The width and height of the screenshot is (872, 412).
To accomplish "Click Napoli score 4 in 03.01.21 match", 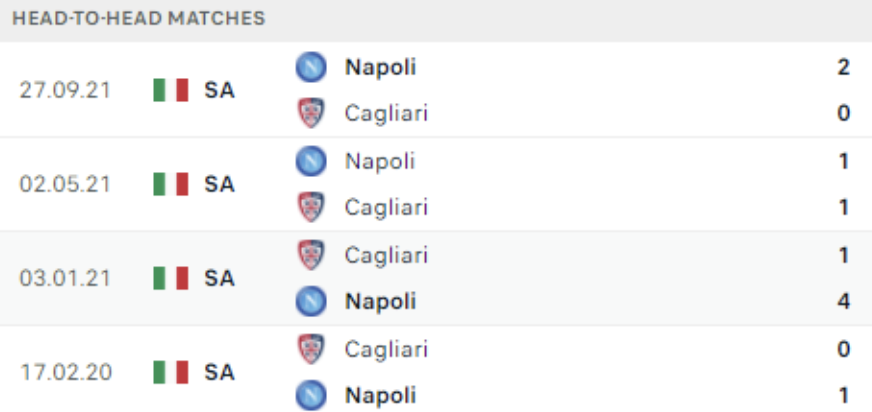I will click(x=844, y=301).
